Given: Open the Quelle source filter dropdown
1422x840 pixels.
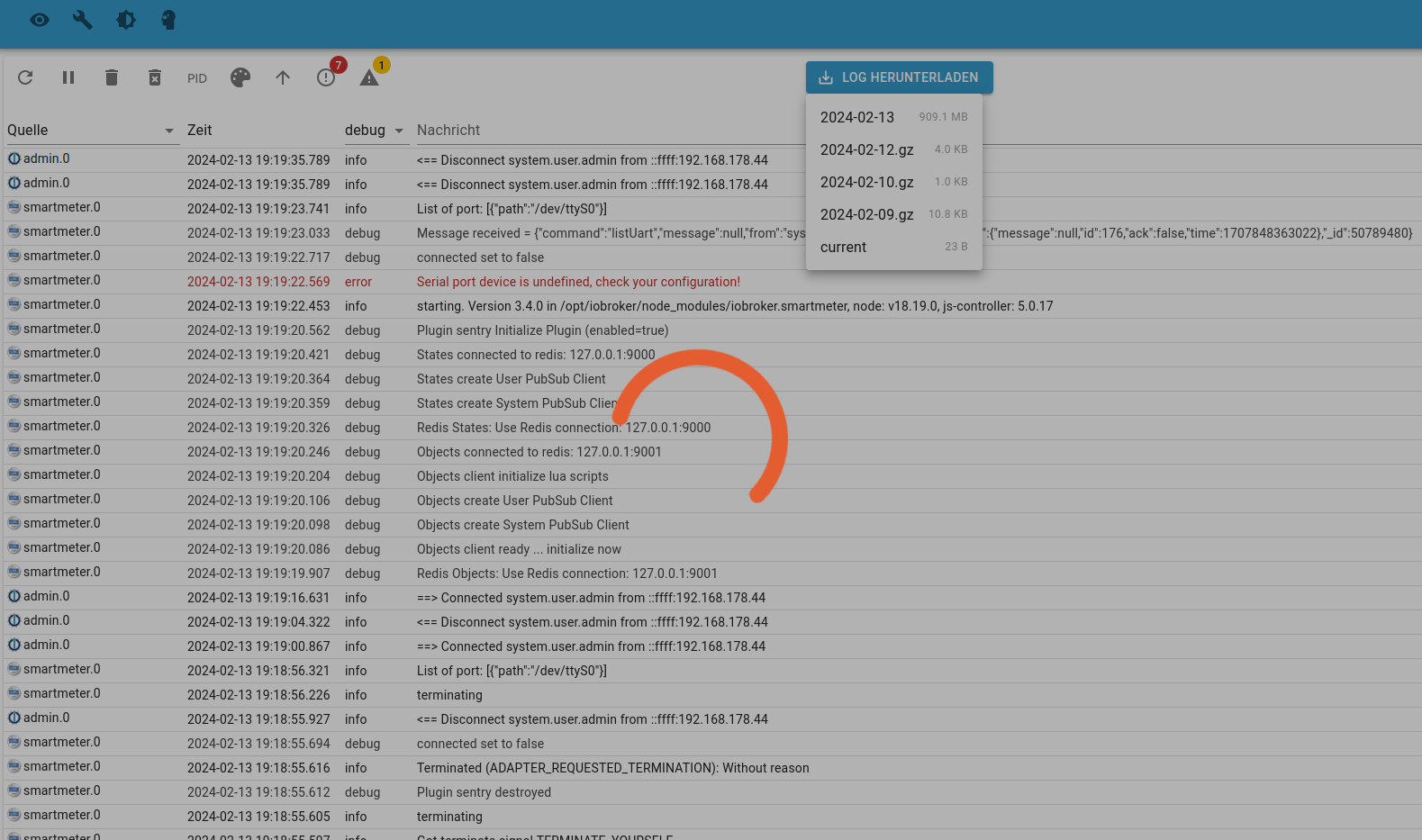Looking at the screenshot, I should coord(92,131).
